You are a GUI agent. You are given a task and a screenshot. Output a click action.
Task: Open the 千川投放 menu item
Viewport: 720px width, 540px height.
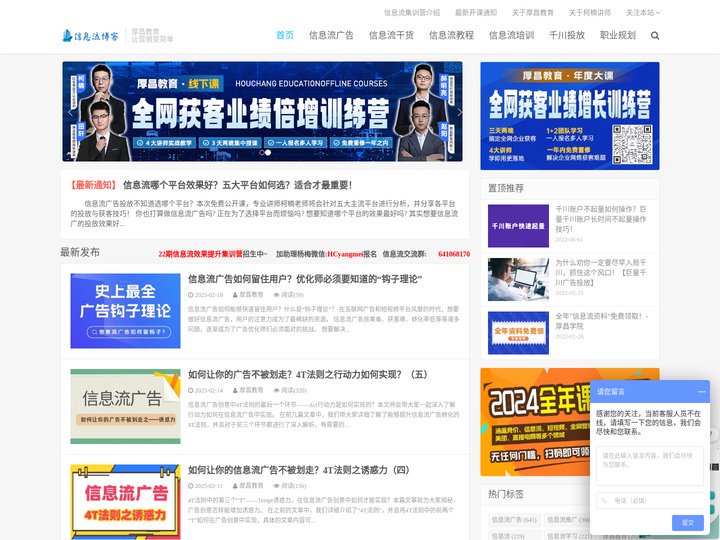tap(567, 35)
